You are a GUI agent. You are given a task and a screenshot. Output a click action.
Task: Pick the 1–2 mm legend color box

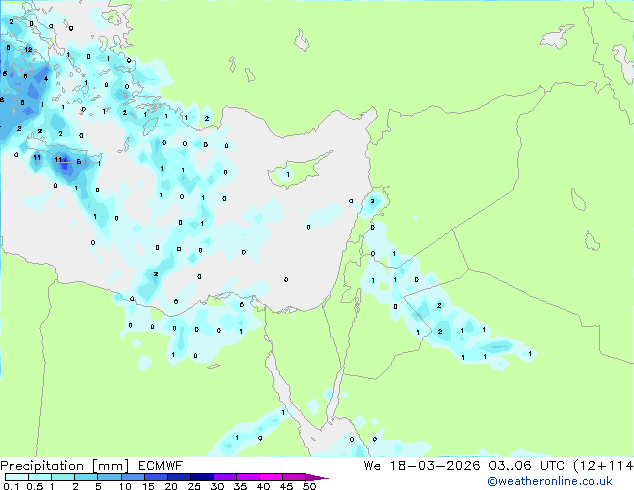pos(63,477)
